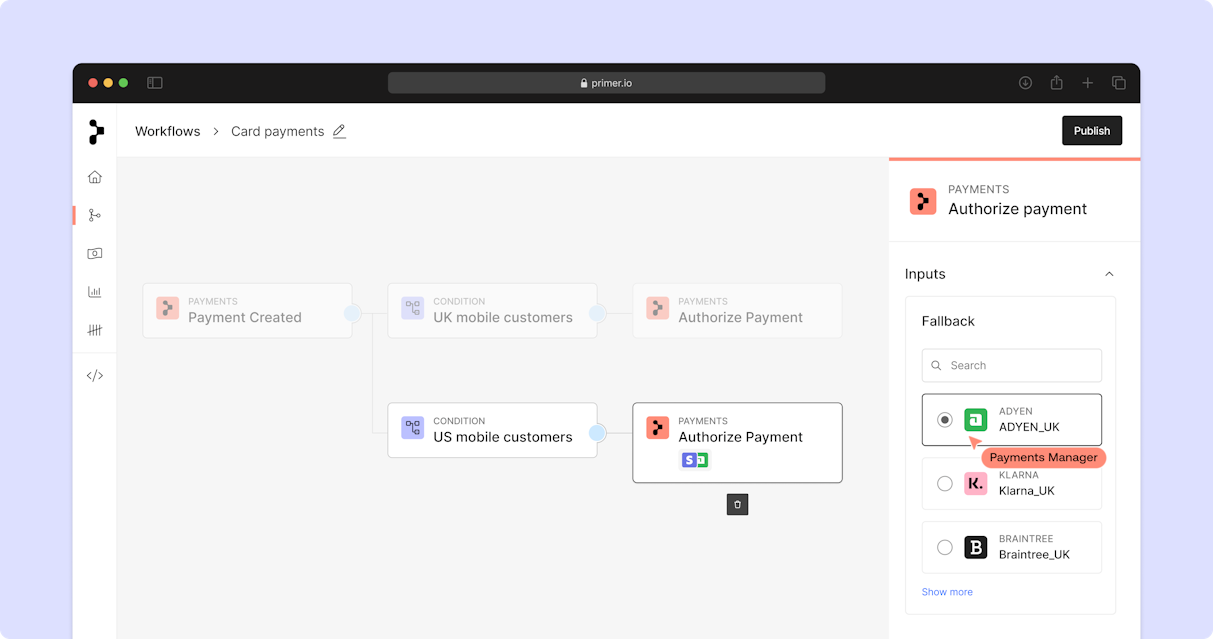The image size is (1213, 639).
Task: Click the browser share icon
Action: pos(1056,83)
